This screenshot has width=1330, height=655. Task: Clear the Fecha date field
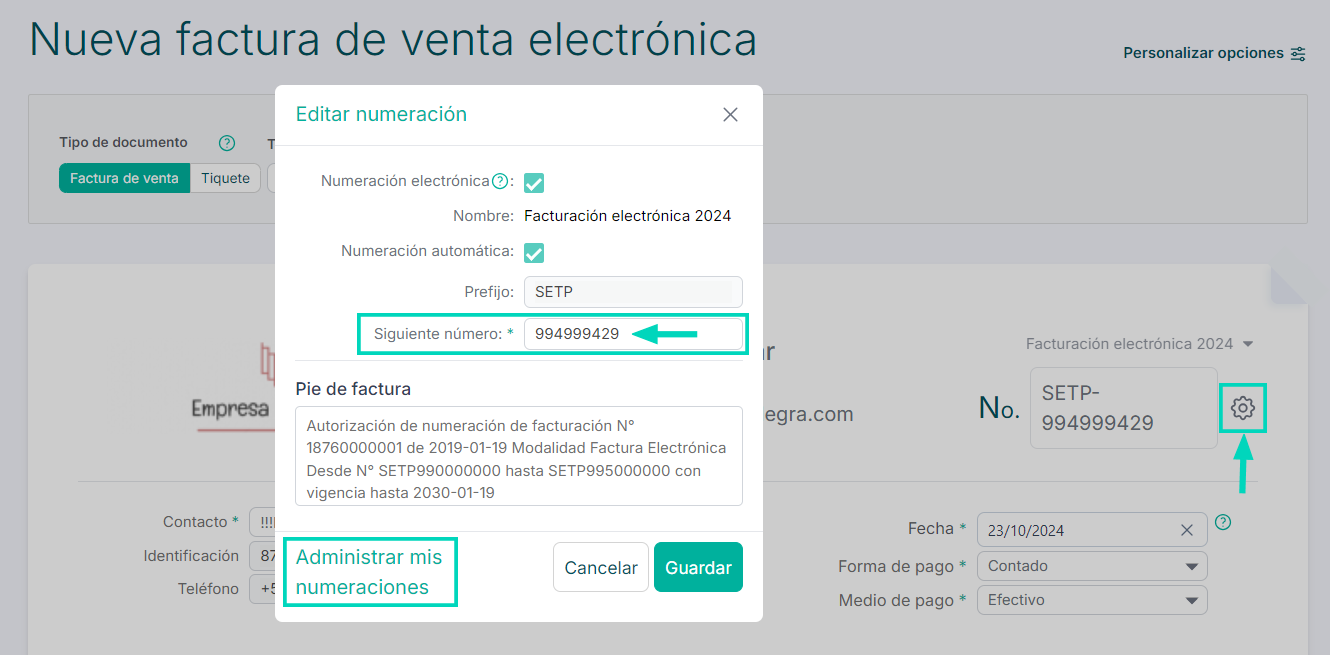pyautogui.click(x=1187, y=530)
